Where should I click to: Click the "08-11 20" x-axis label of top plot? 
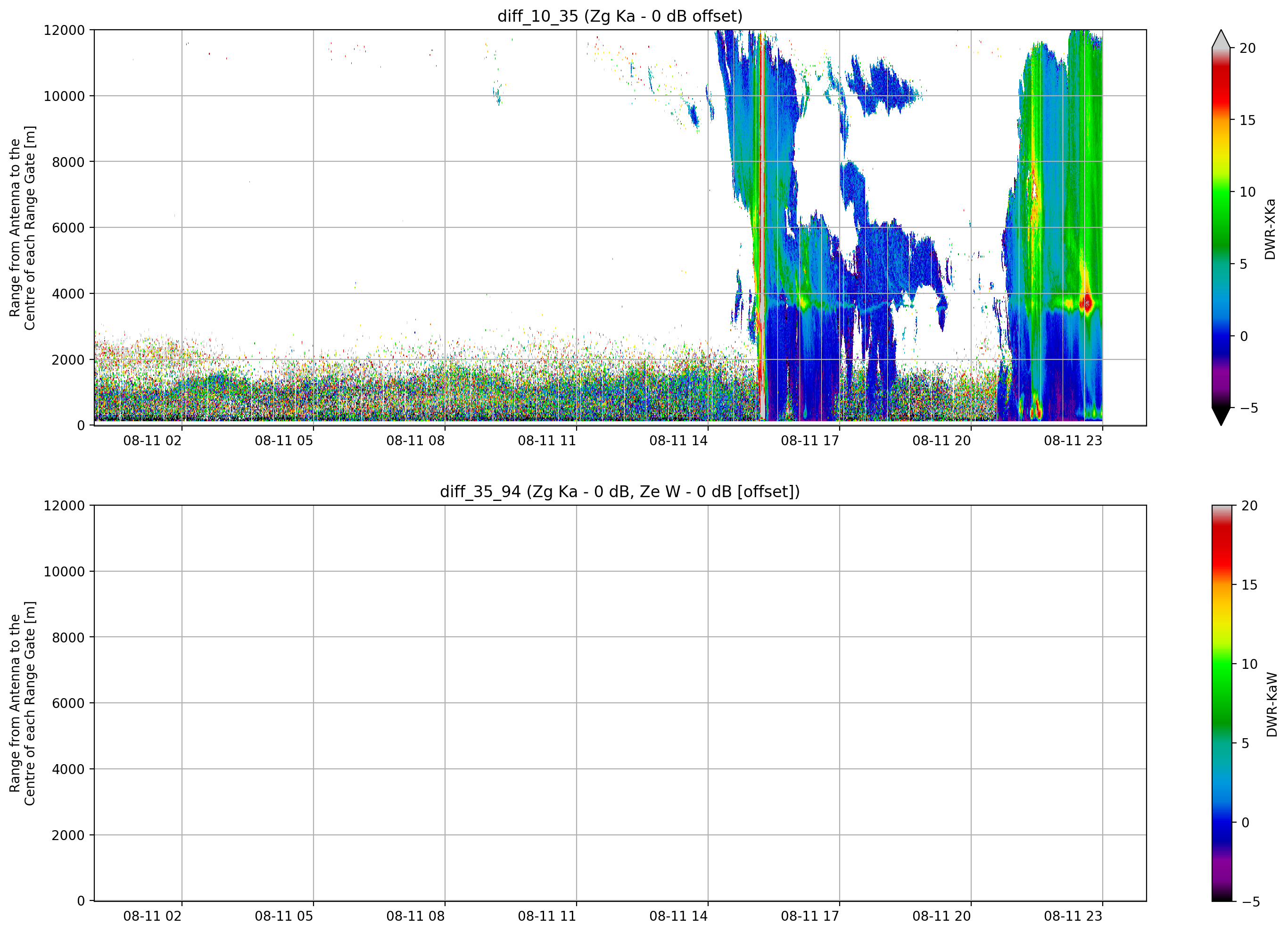[941, 441]
